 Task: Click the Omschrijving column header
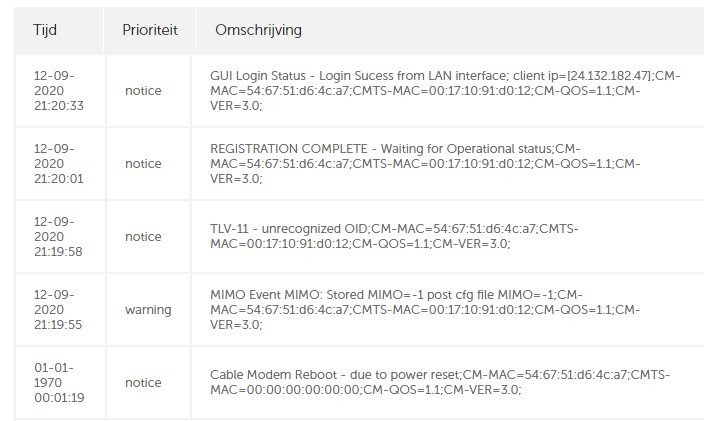(x=258, y=30)
